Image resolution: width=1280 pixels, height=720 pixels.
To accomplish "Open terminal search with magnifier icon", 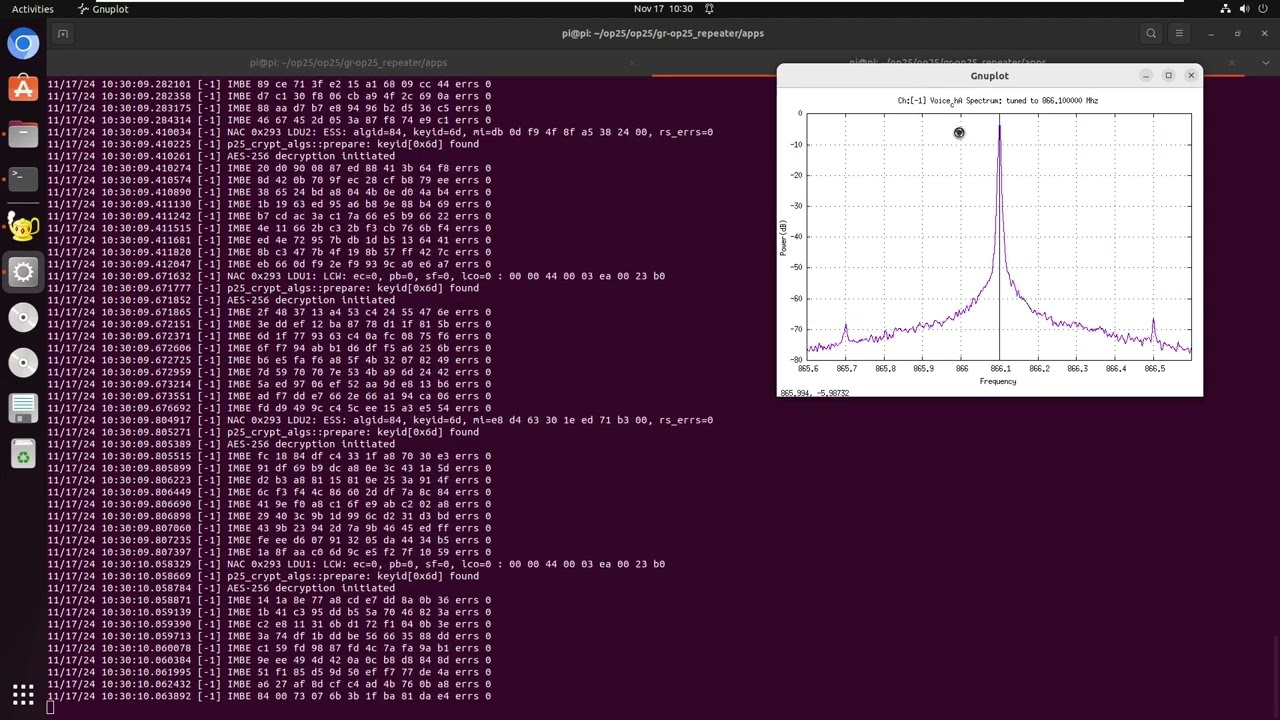I will click(x=1151, y=33).
